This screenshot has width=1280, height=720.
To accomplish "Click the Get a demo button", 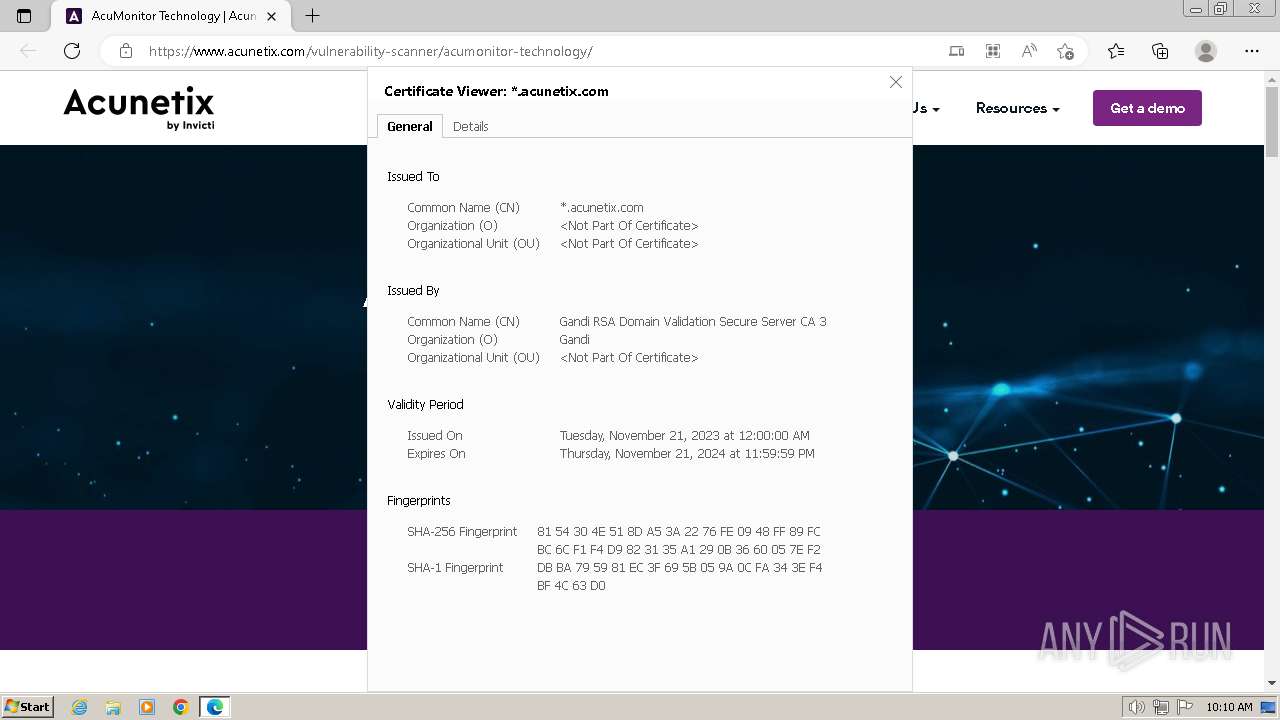I will (1147, 108).
